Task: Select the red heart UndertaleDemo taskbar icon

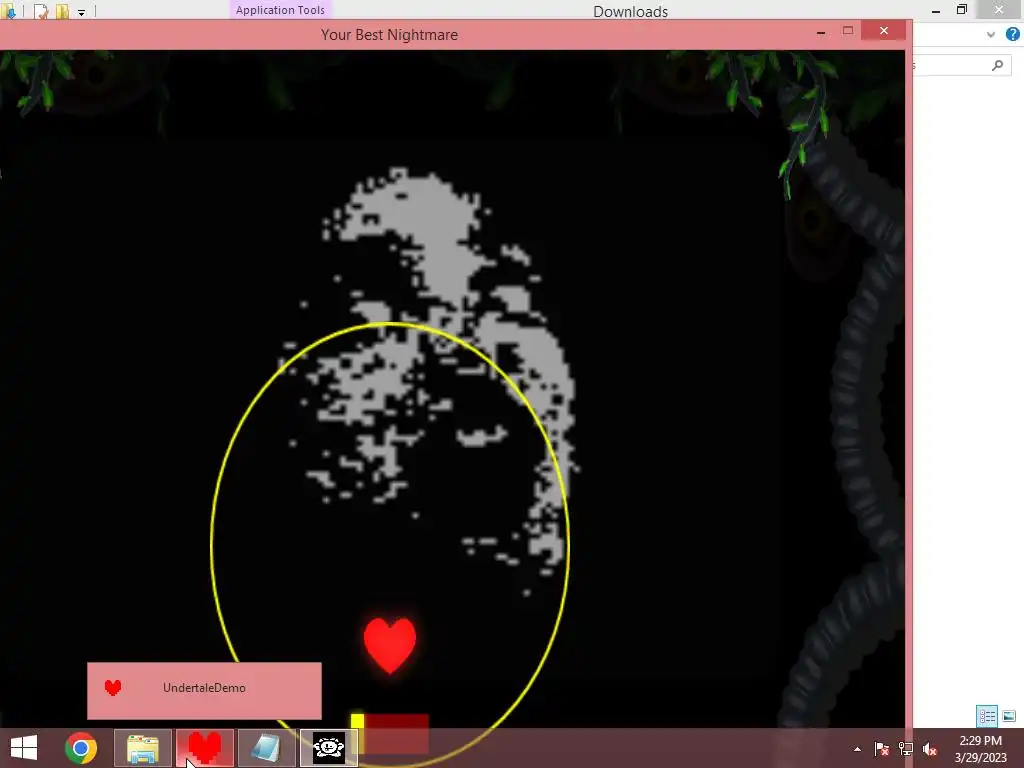Action: (x=204, y=748)
